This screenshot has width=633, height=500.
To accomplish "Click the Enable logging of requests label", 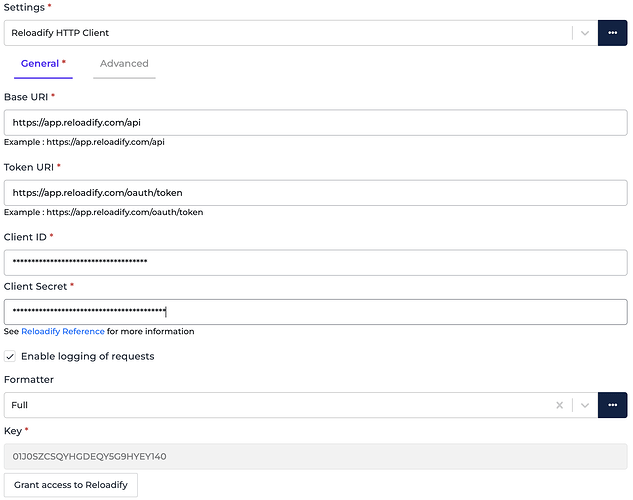I will tap(88, 356).
